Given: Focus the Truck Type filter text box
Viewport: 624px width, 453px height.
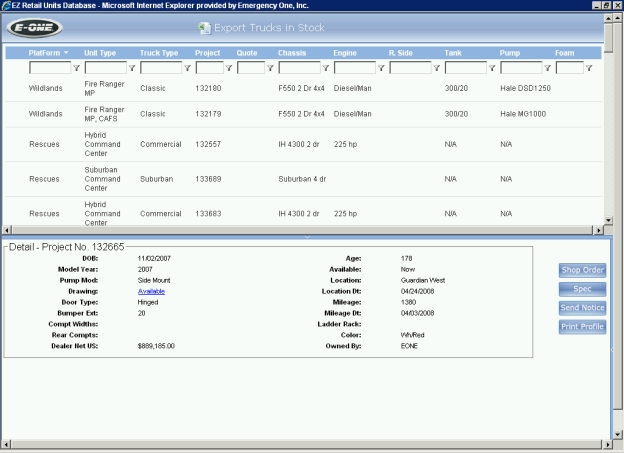Looking at the screenshot, I should (x=161, y=68).
